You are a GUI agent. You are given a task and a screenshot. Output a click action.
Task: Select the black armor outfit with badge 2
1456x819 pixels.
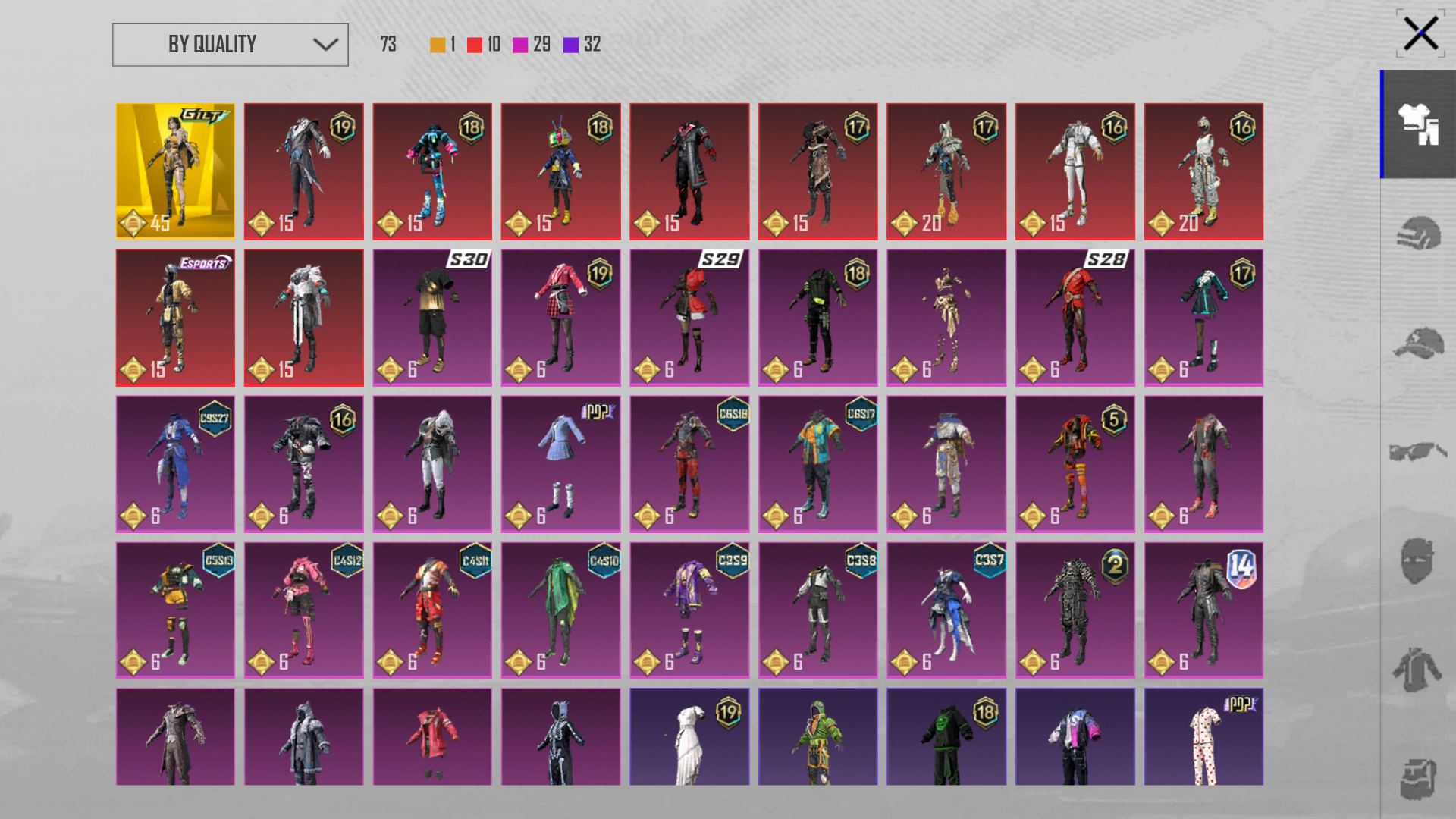point(1075,610)
